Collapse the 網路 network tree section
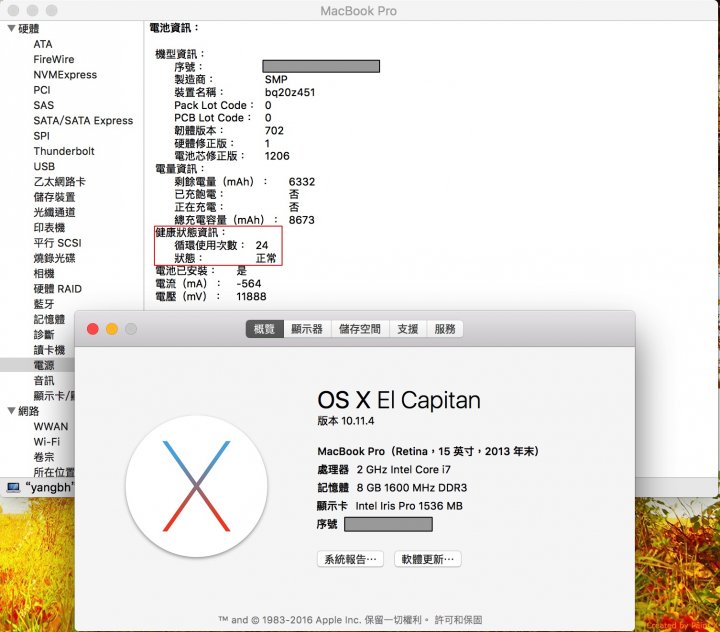Viewport: 720px width, 632px height. tap(11, 411)
